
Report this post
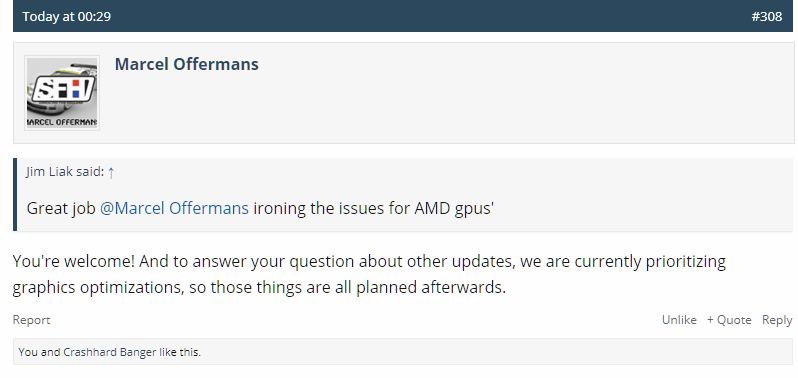32,320
